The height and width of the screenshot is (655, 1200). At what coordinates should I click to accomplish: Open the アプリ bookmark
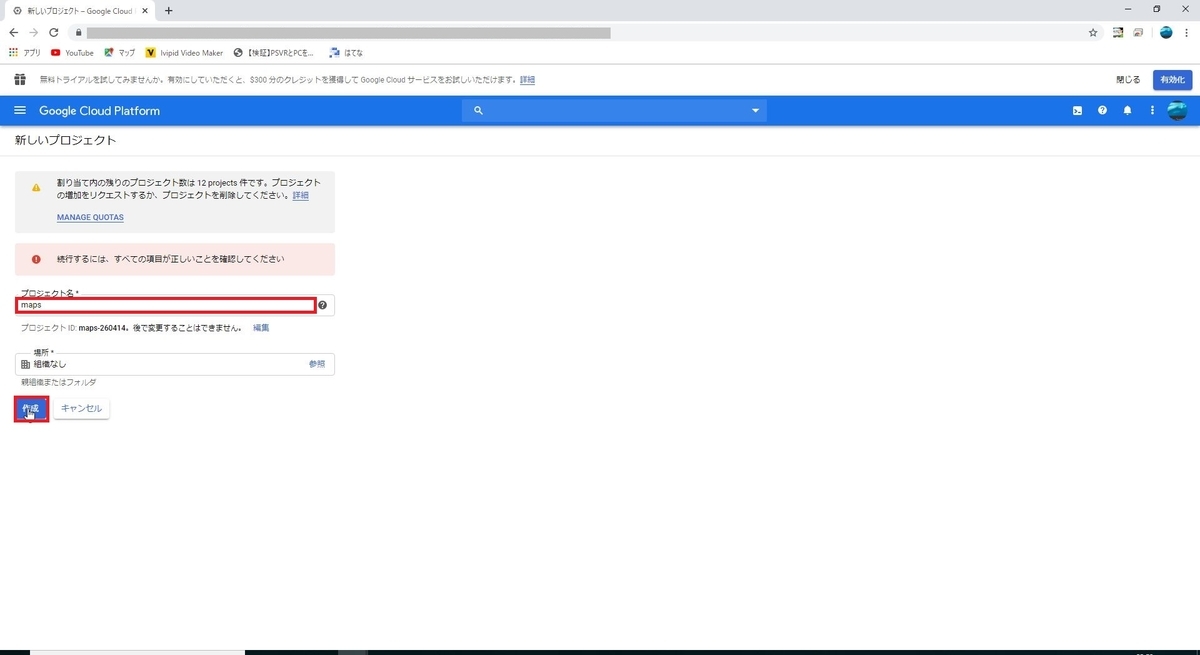(x=25, y=53)
